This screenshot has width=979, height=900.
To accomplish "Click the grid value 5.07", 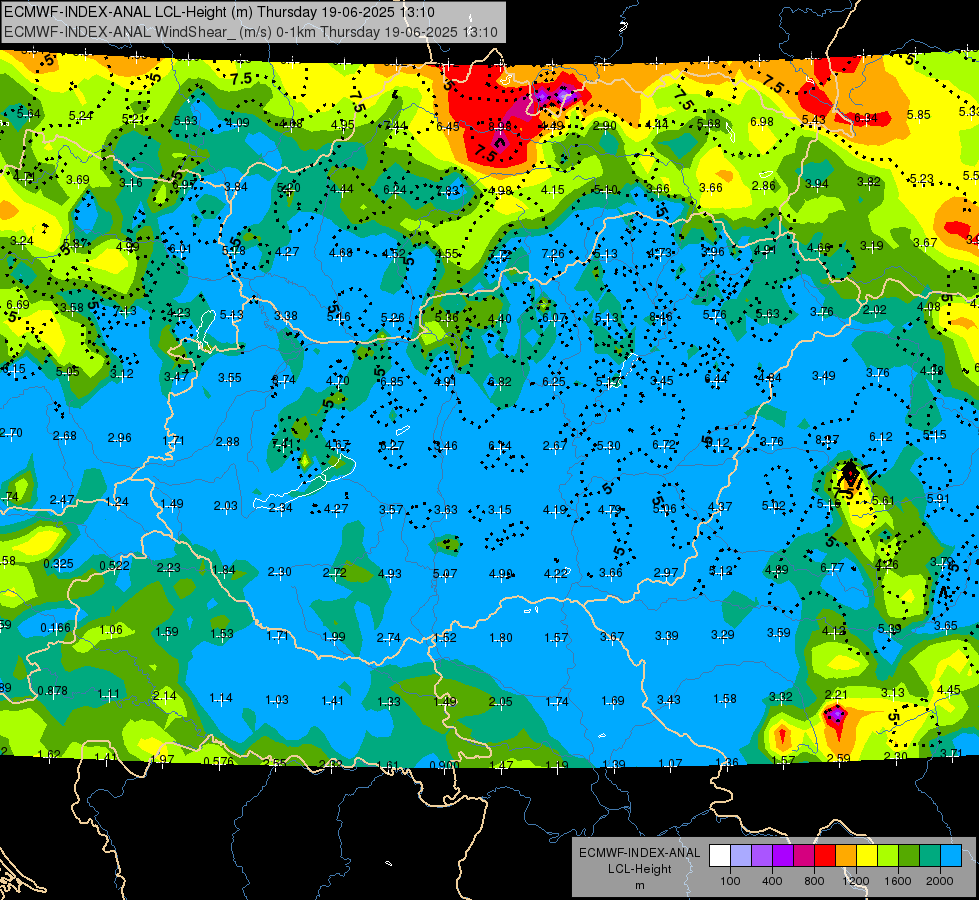I will coord(445,573).
